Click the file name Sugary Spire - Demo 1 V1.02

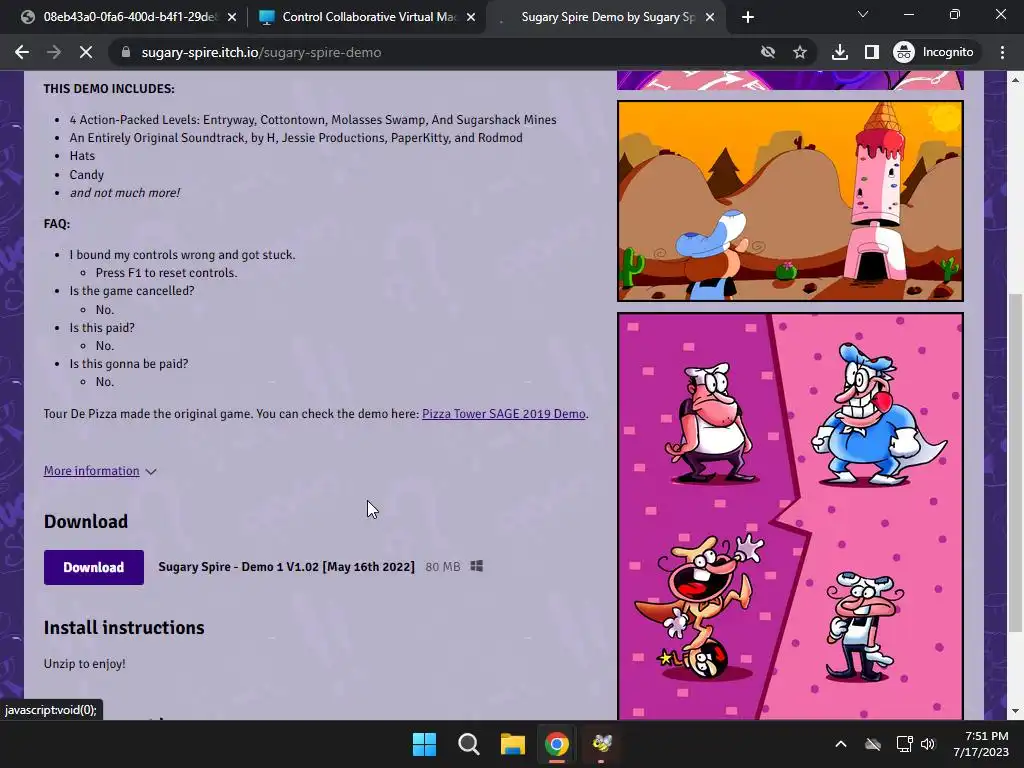coord(286,567)
